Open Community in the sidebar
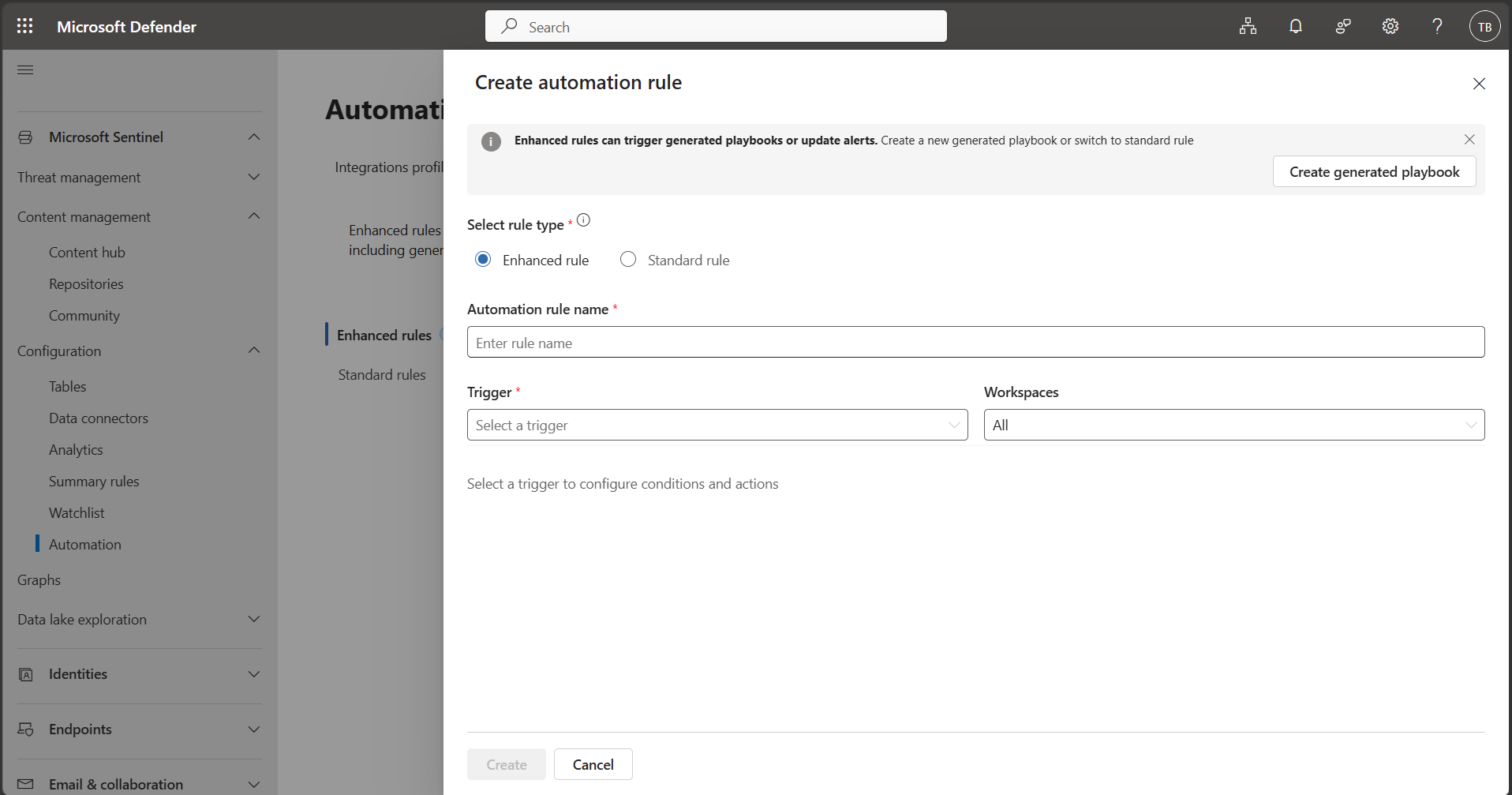This screenshot has height=795, width=1512. [x=84, y=316]
